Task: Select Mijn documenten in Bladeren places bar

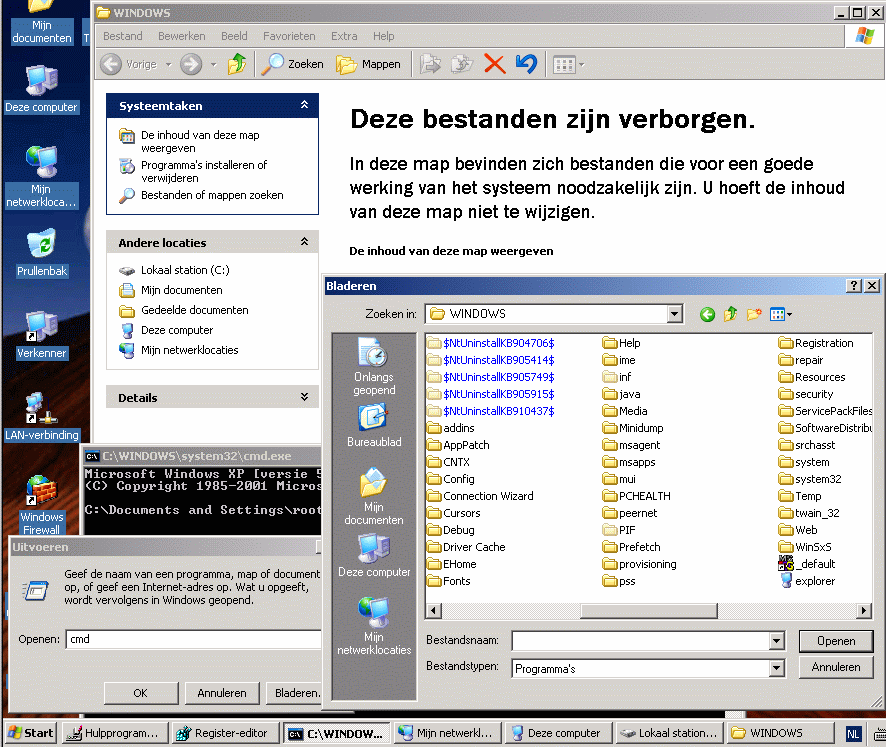Action: [x=373, y=497]
